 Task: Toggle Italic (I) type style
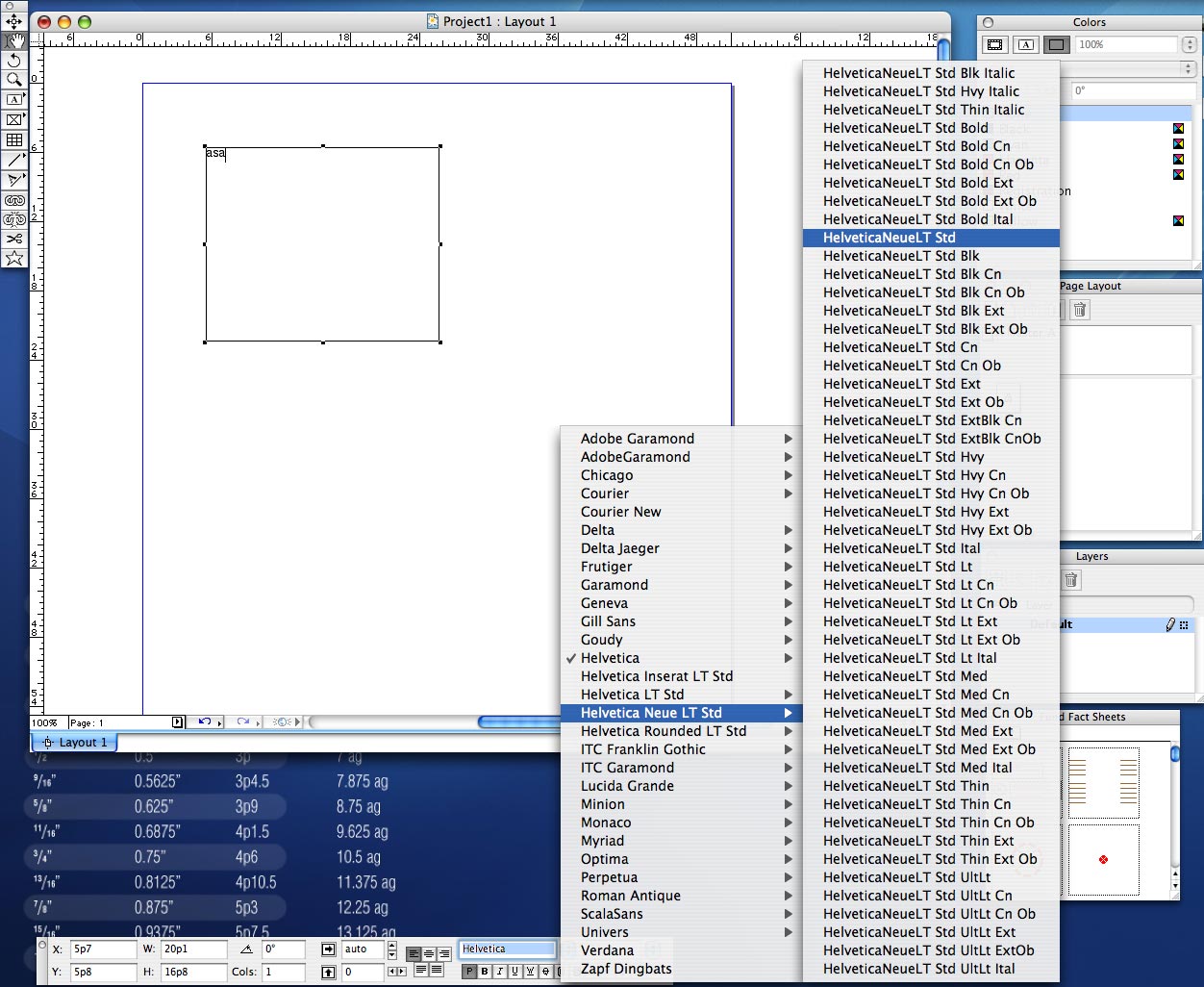tap(500, 972)
